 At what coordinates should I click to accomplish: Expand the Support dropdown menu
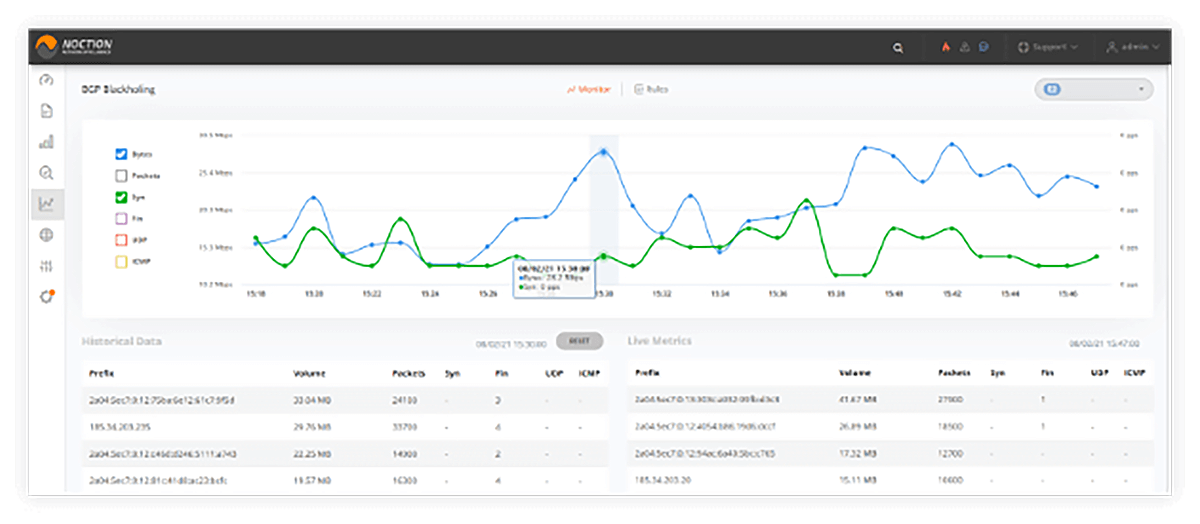pos(1047,47)
